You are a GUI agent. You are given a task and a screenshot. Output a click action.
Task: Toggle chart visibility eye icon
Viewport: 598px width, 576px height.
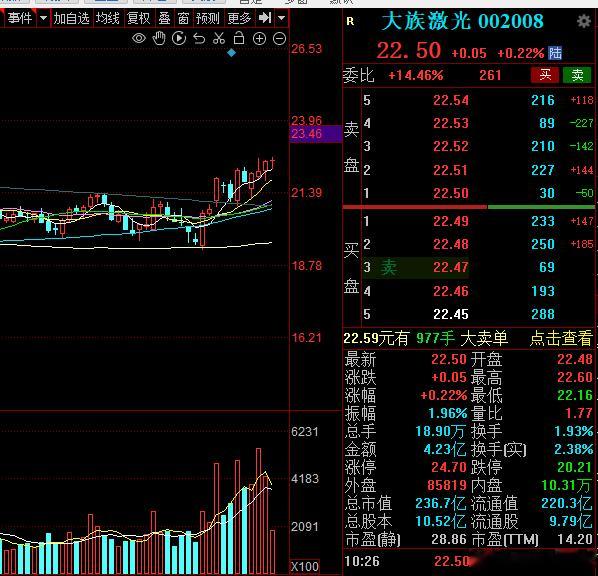click(x=139, y=39)
